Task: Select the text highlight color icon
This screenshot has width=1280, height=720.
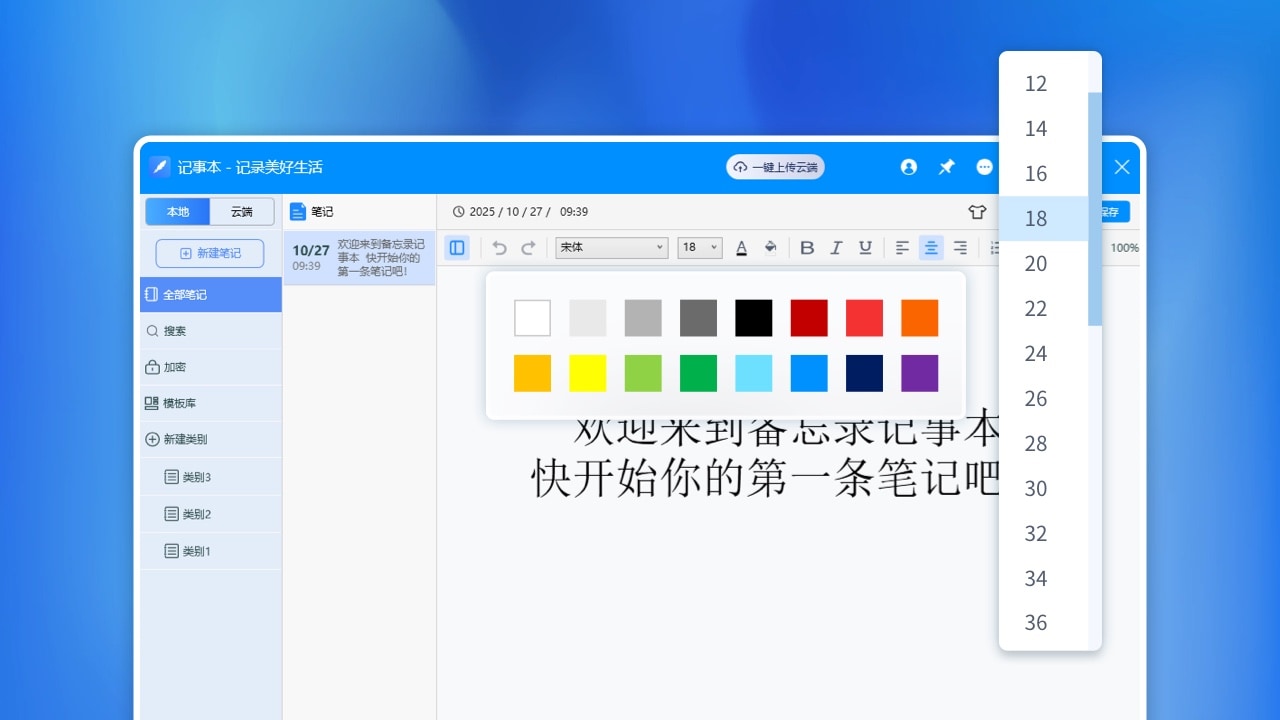Action: click(771, 247)
